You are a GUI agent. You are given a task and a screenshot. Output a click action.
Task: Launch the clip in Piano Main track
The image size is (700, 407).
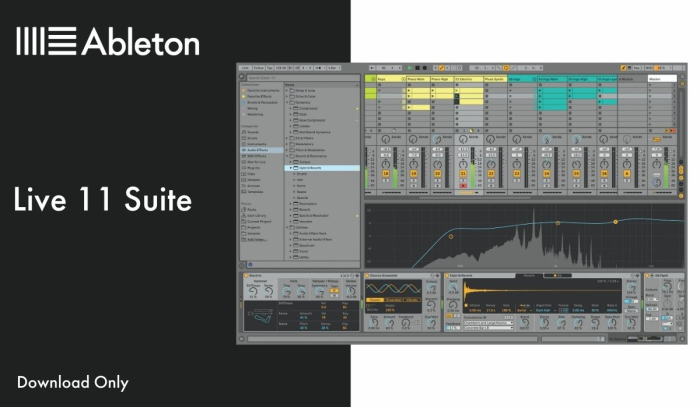[x=409, y=90]
